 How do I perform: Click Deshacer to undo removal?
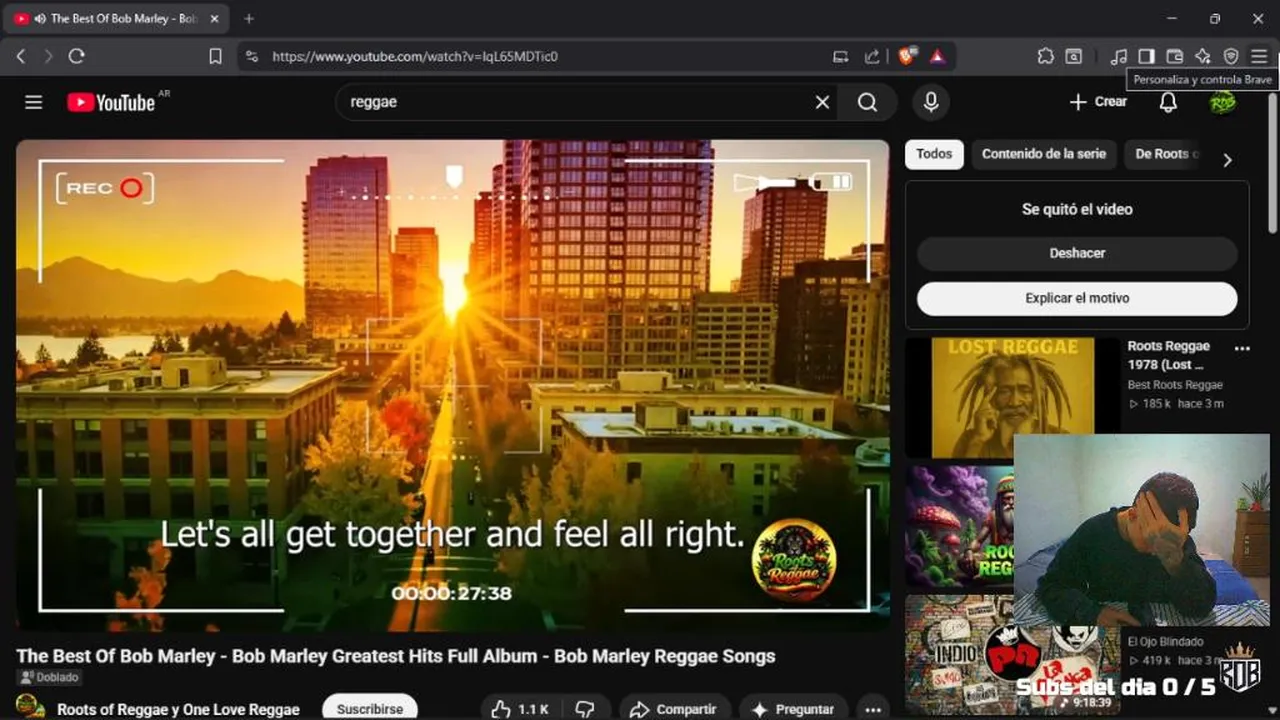click(1077, 253)
